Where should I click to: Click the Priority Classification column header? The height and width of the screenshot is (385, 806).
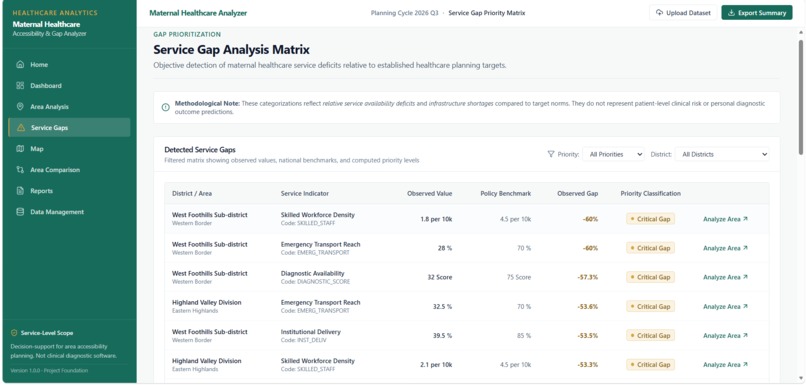coord(650,194)
